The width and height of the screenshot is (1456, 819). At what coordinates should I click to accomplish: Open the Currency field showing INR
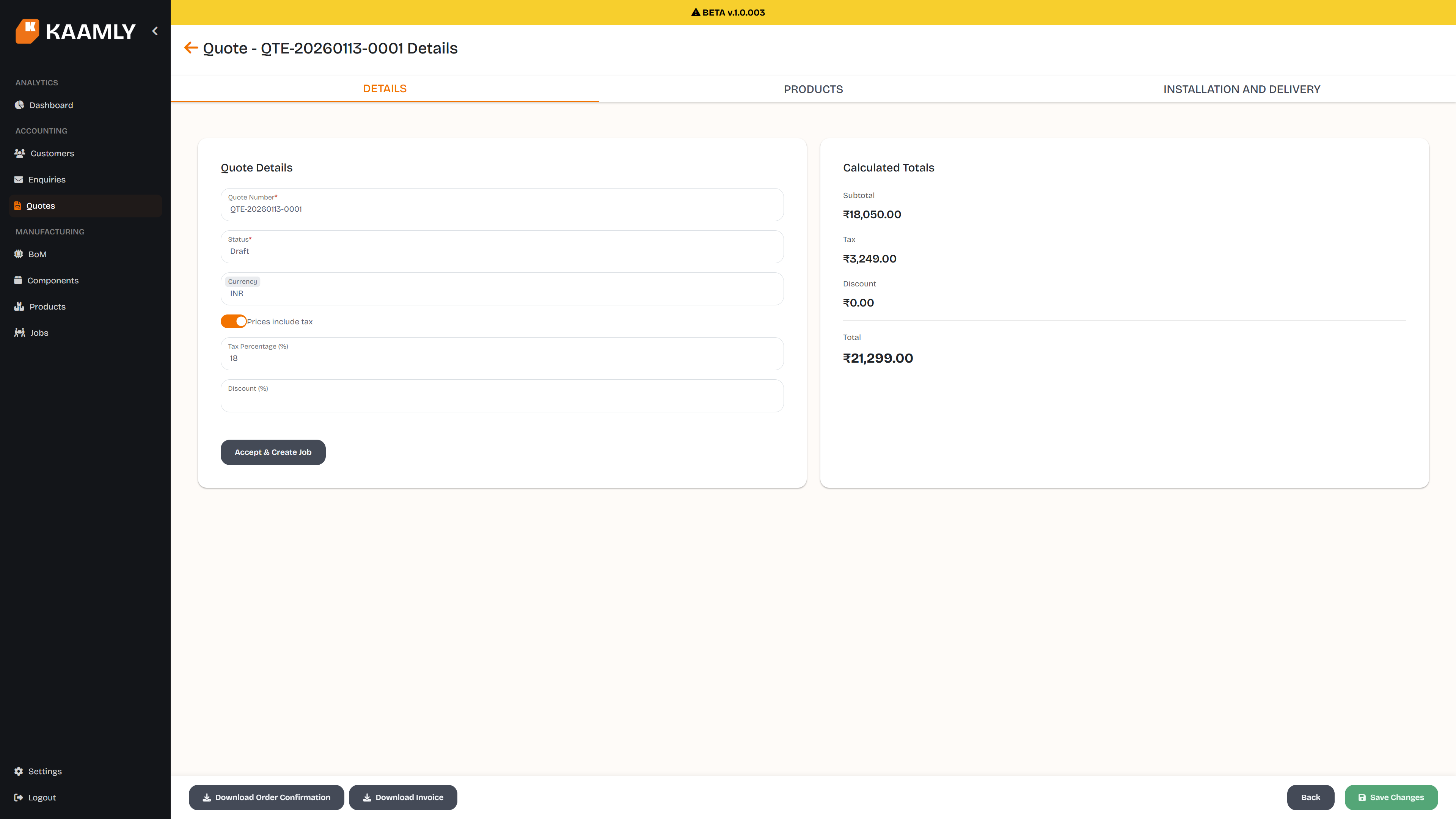pyautogui.click(x=501, y=289)
